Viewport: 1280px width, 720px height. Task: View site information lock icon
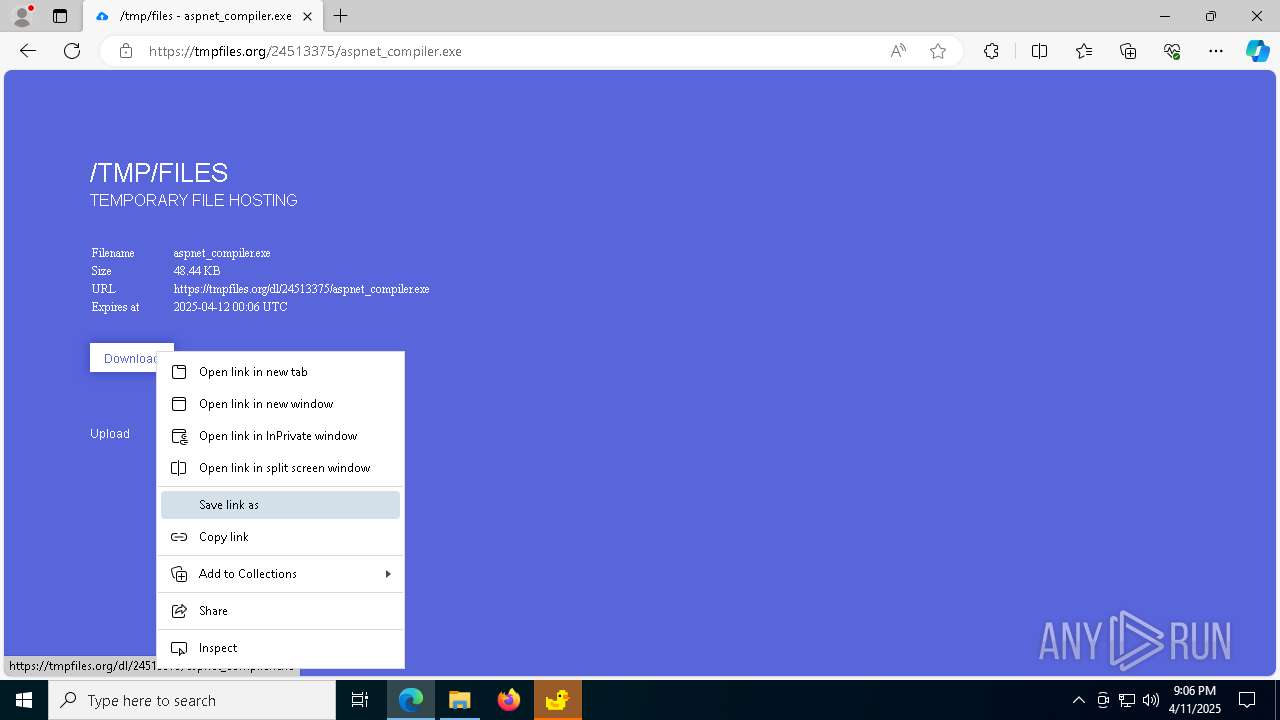[126, 51]
